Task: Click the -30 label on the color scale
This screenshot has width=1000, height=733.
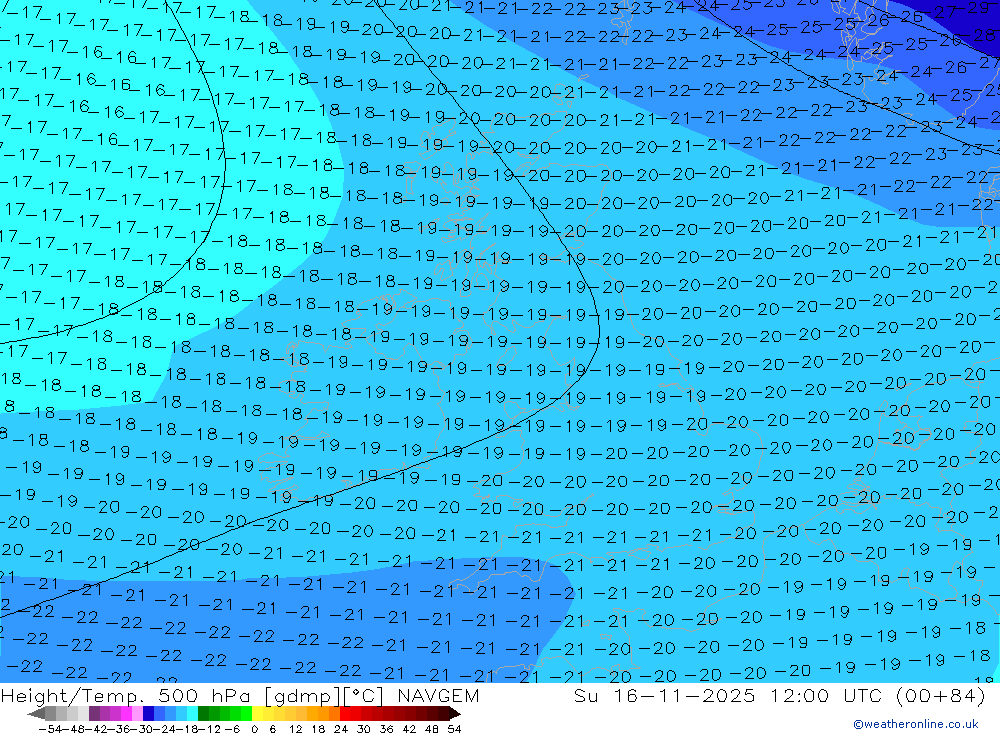Action: (142, 729)
